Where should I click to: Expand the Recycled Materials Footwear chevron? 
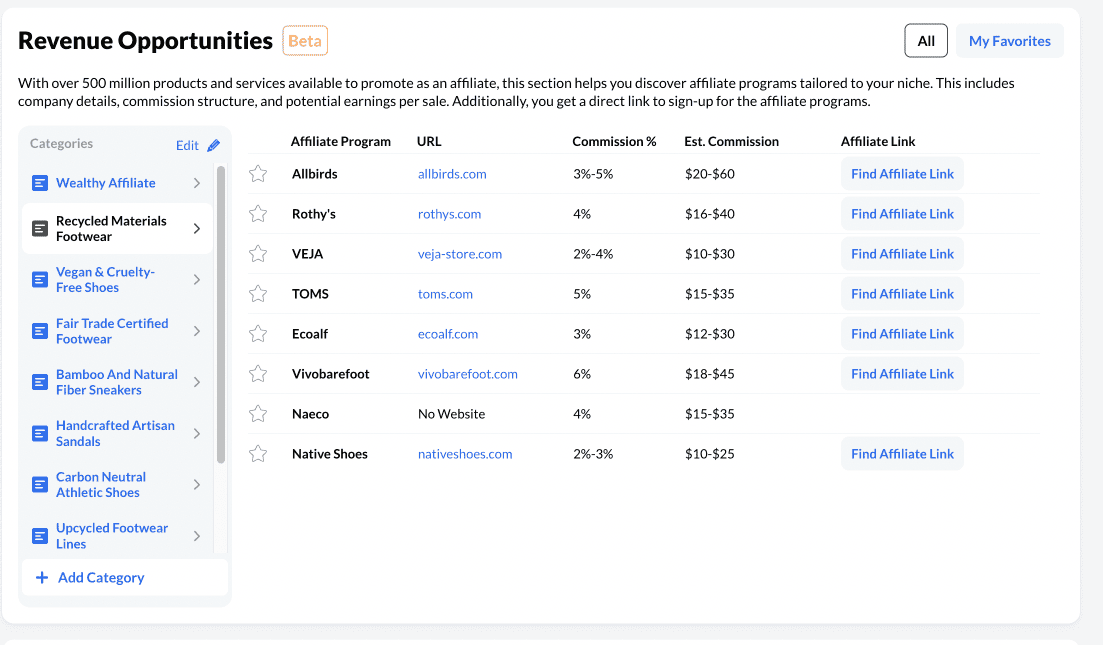[197, 229]
